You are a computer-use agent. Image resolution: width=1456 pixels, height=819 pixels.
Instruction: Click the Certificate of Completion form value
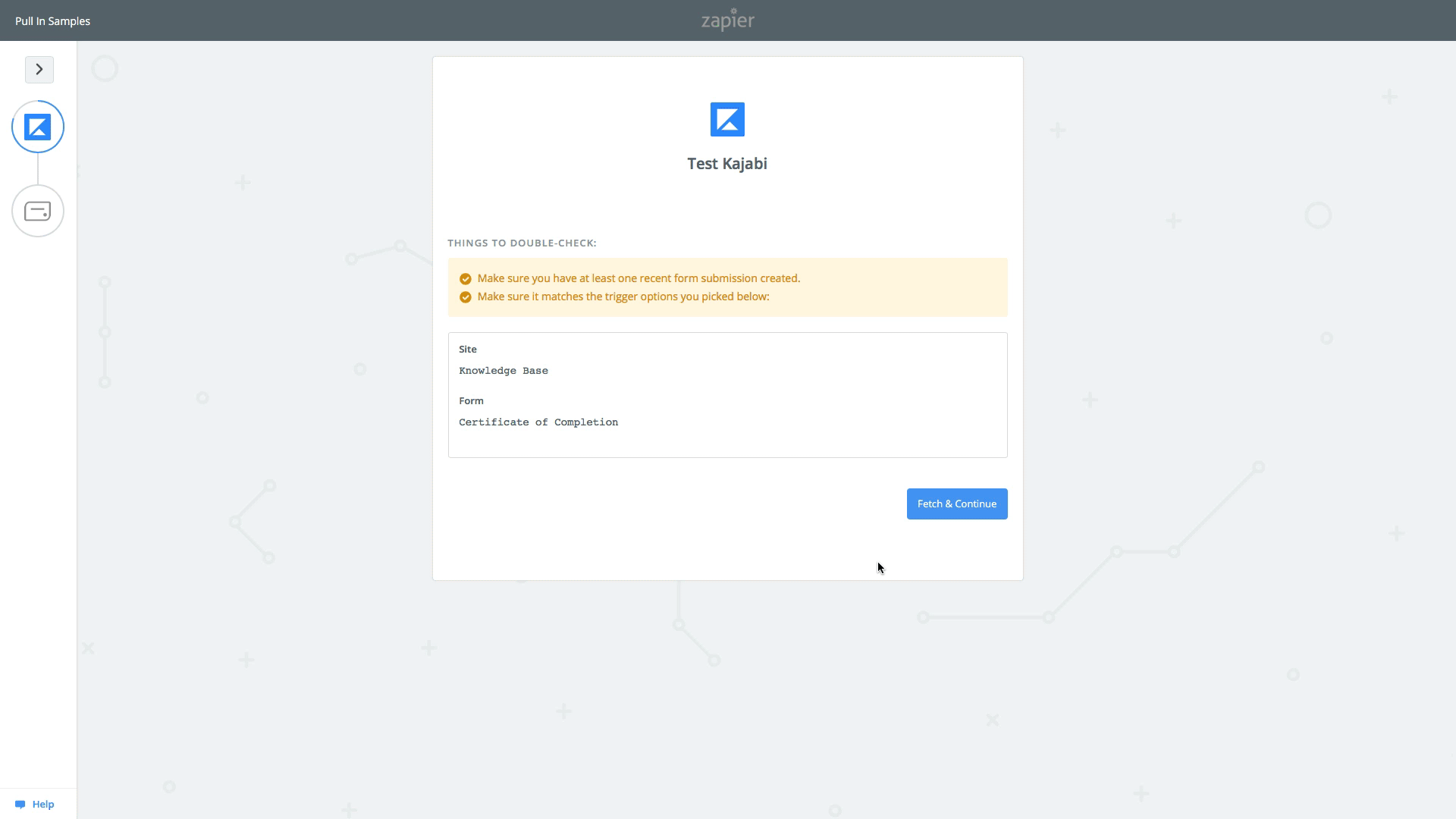tap(538, 422)
